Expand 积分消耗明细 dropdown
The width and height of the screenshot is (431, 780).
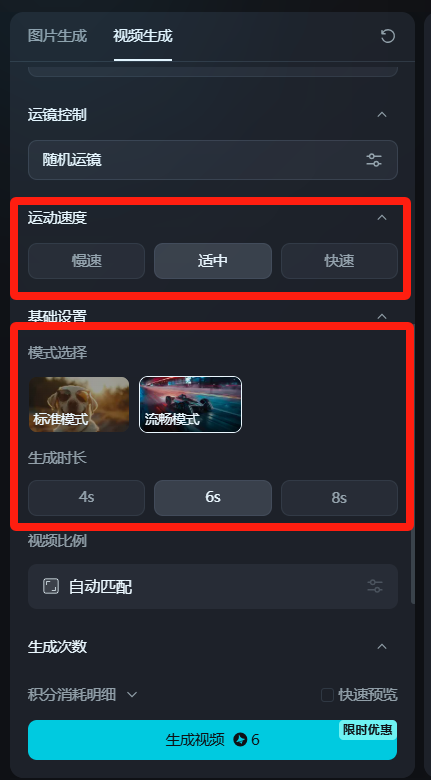[132, 694]
